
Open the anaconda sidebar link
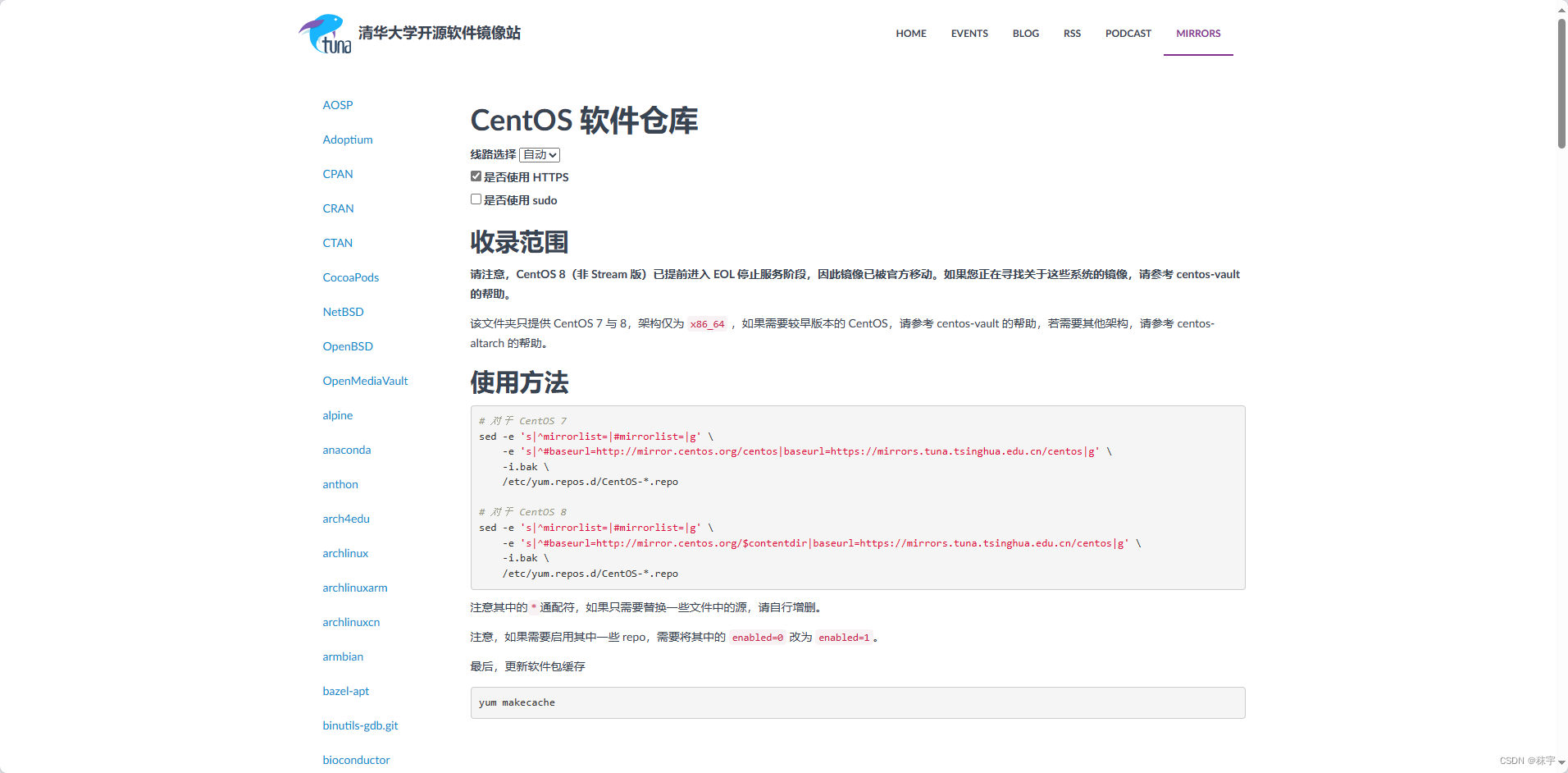click(x=347, y=450)
